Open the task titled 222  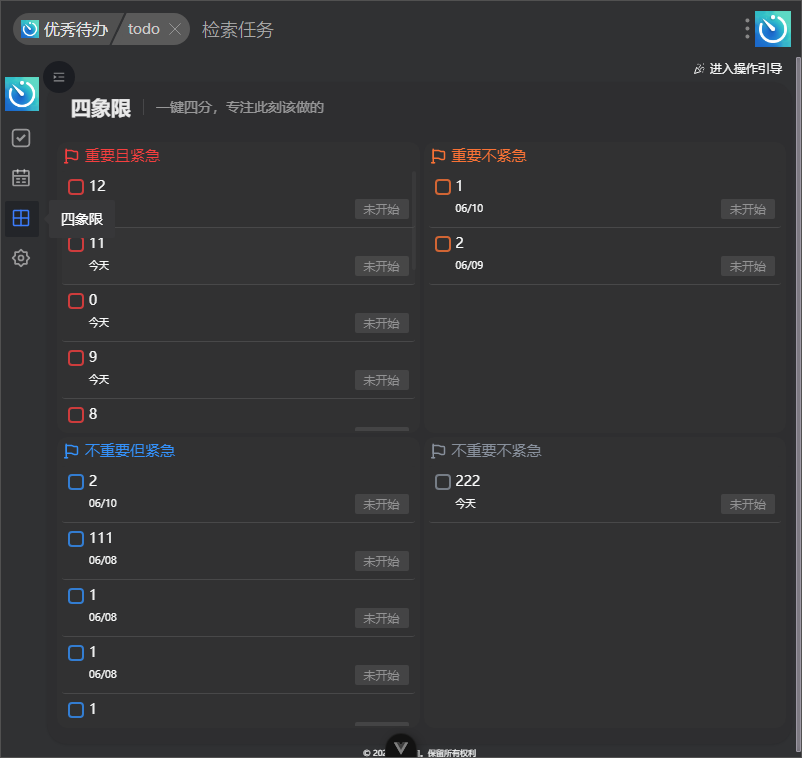(x=467, y=481)
